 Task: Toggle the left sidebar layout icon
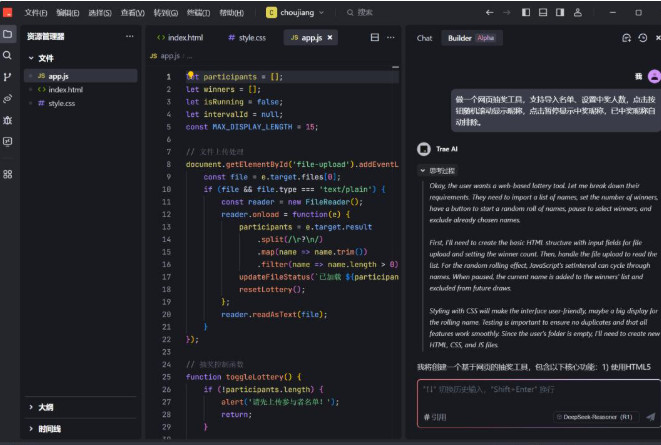click(526, 12)
